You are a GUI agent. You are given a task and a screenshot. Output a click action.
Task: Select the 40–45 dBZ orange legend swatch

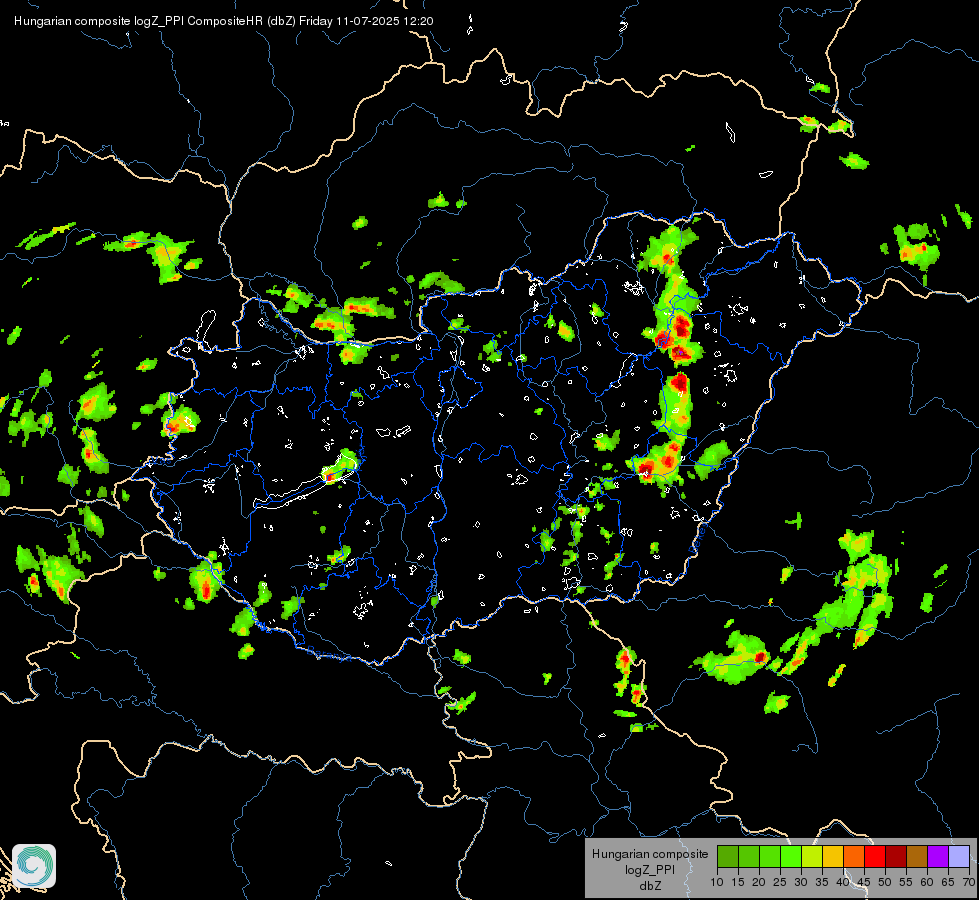tap(854, 856)
